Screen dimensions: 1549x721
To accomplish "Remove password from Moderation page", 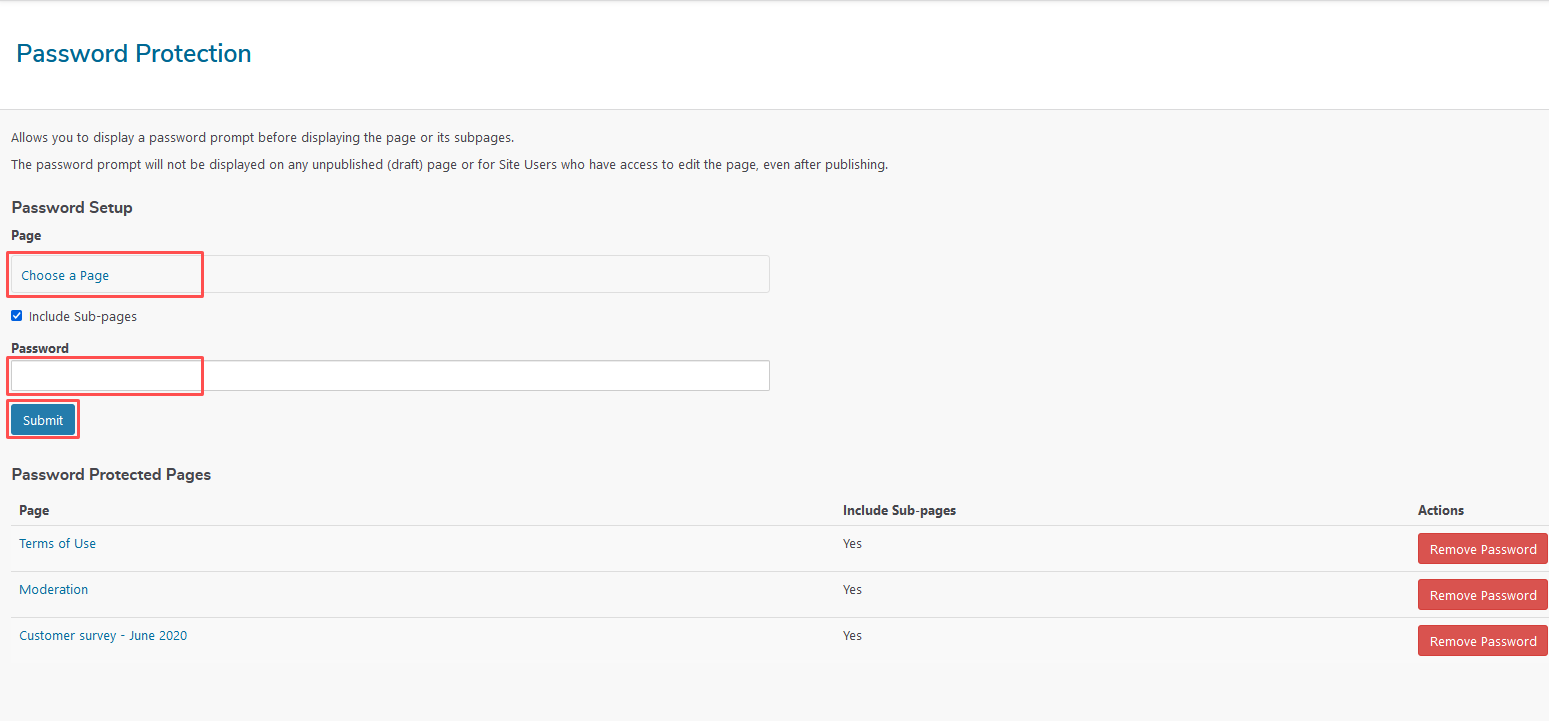I will click(x=1483, y=595).
